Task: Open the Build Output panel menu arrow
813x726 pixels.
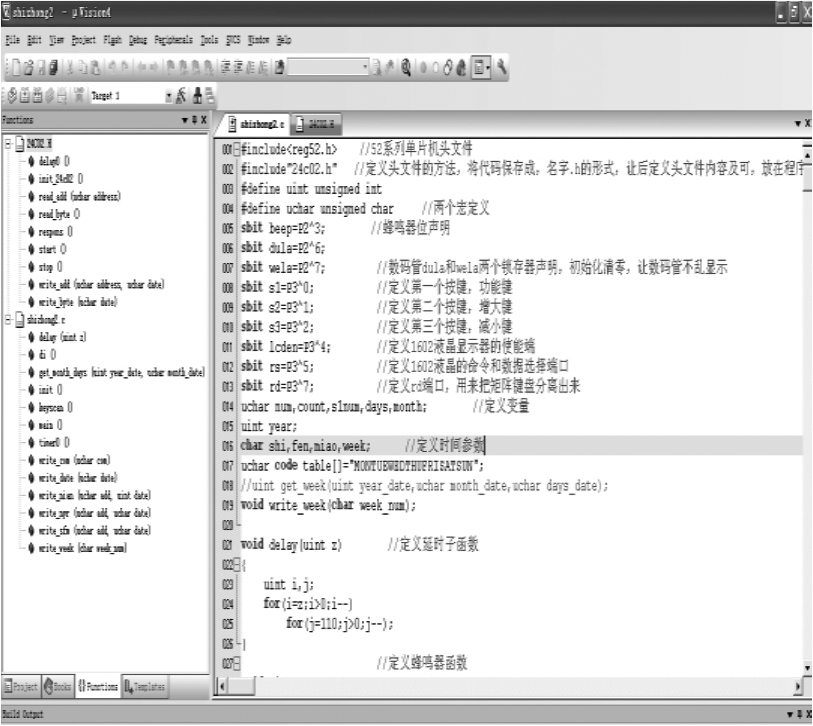Action: click(790, 715)
